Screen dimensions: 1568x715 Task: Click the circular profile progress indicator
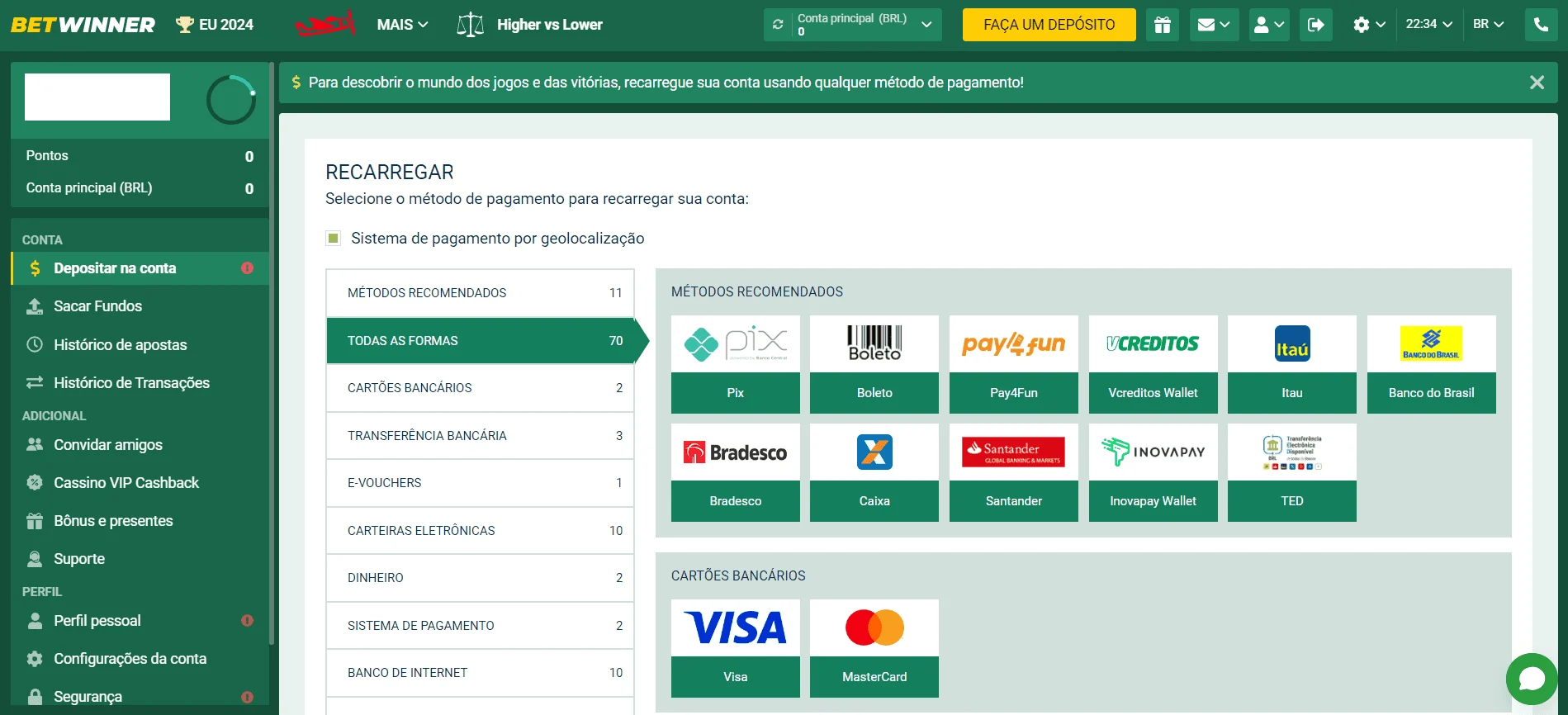click(x=231, y=100)
